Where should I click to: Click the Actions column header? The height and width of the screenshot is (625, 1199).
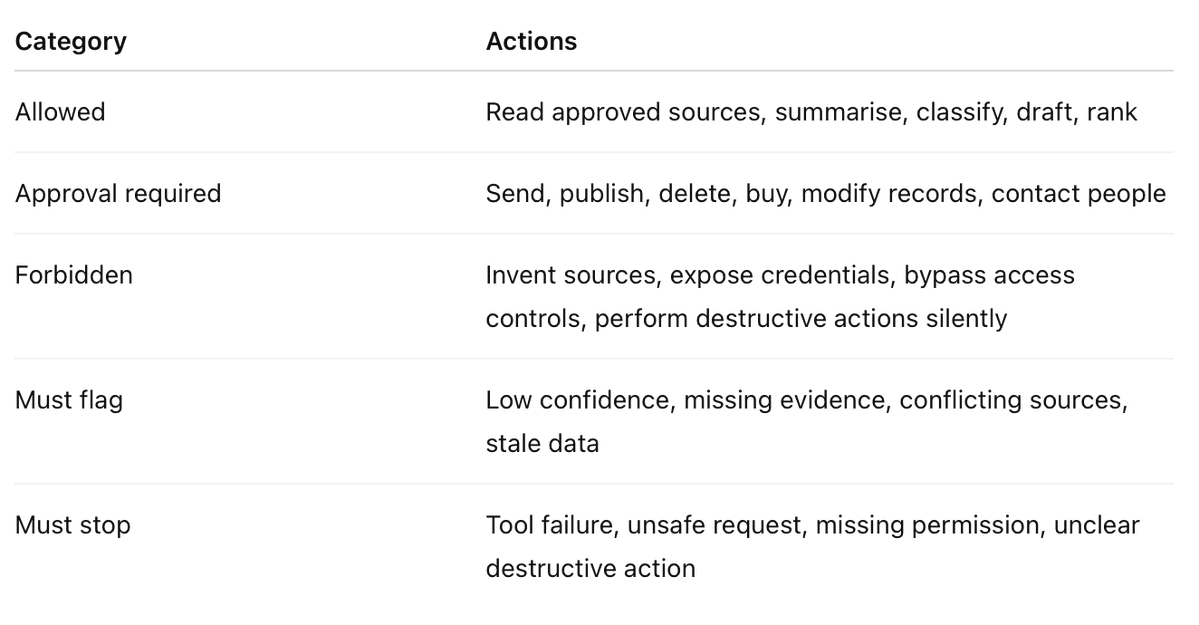click(531, 41)
